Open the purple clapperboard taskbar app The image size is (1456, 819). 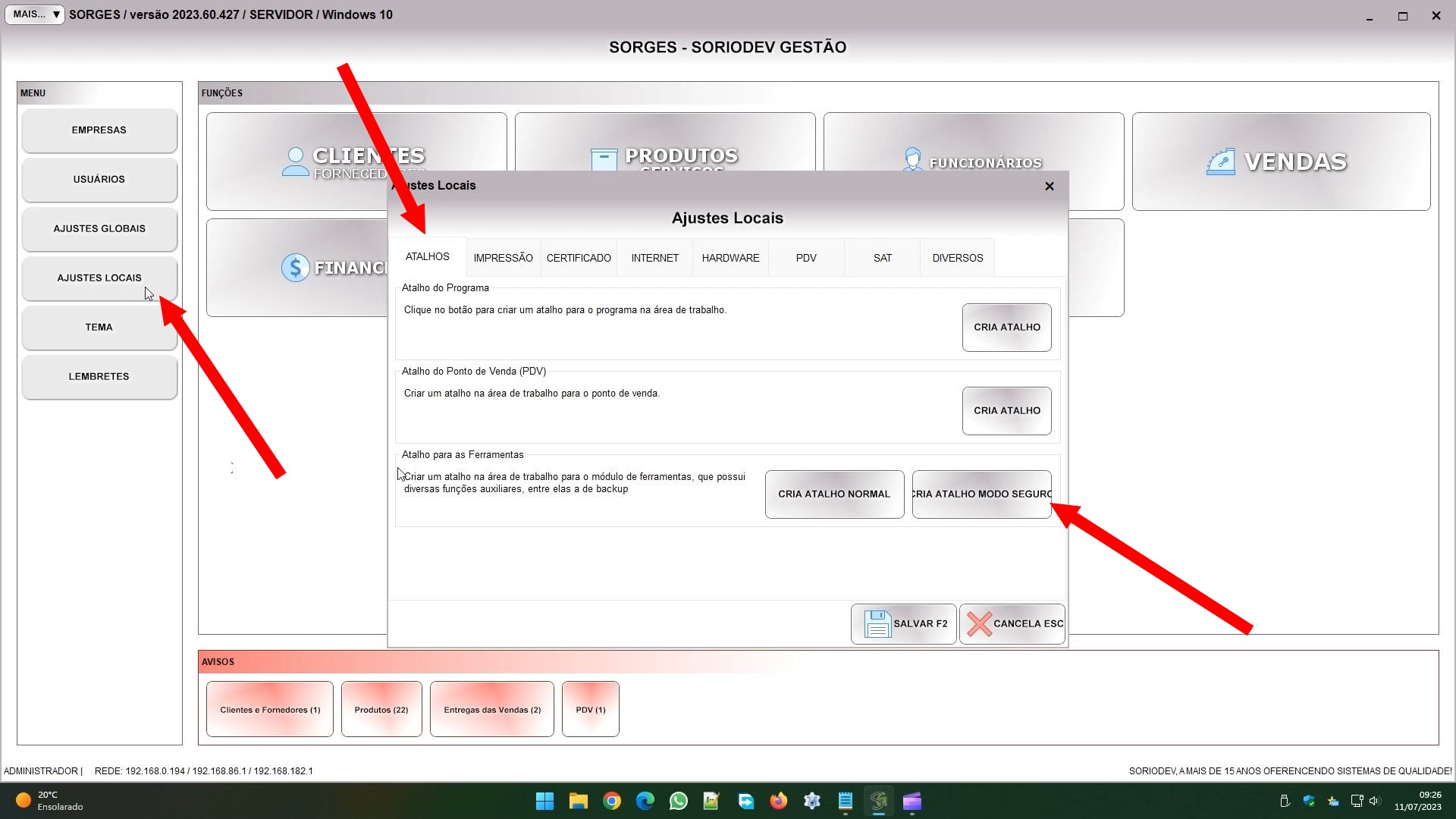[x=912, y=801]
